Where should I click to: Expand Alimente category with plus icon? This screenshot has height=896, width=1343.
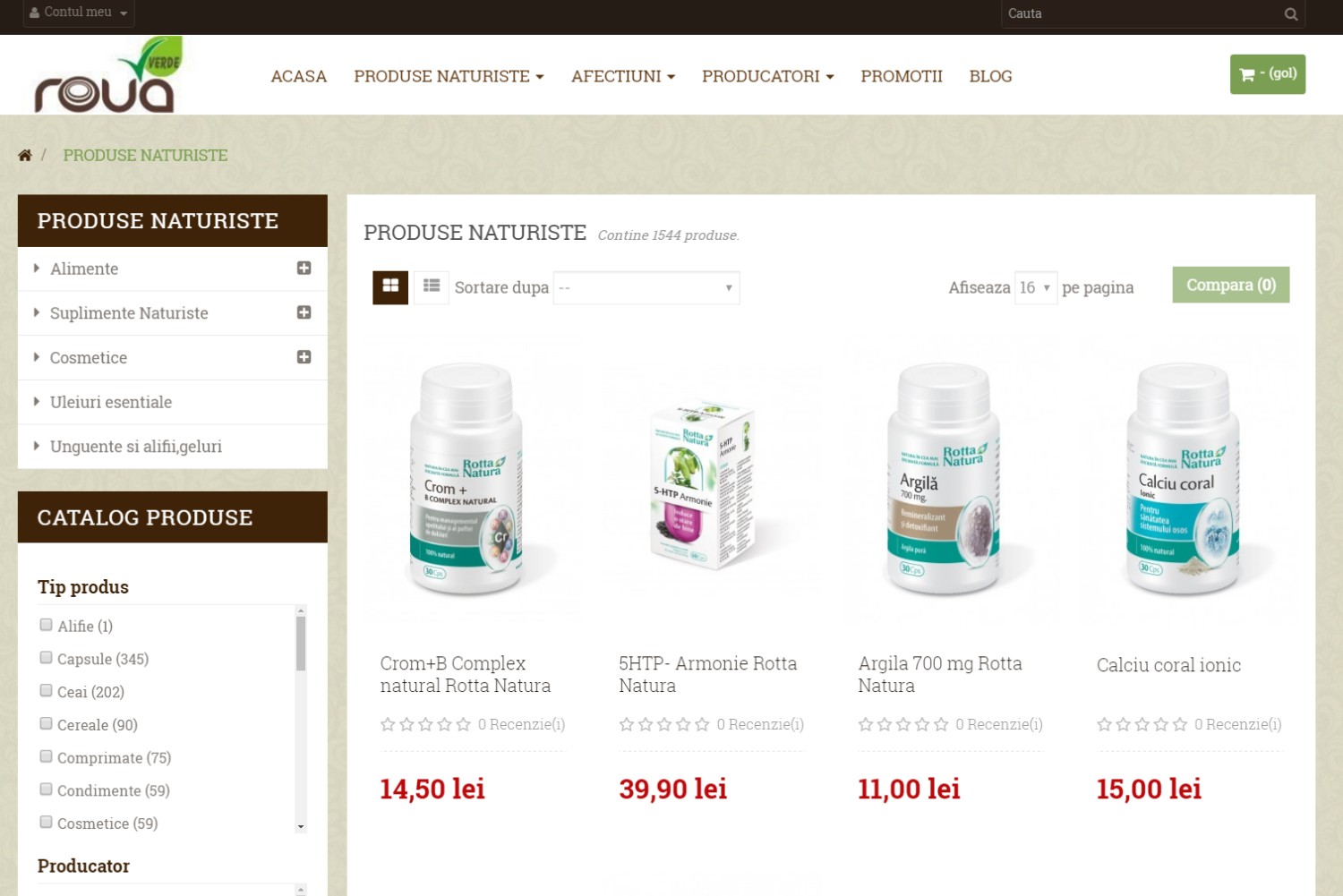[304, 269]
